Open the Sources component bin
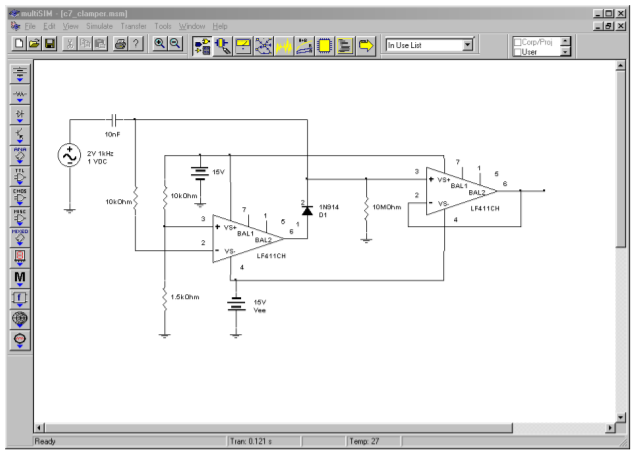This screenshot has width=635, height=456. (20, 75)
